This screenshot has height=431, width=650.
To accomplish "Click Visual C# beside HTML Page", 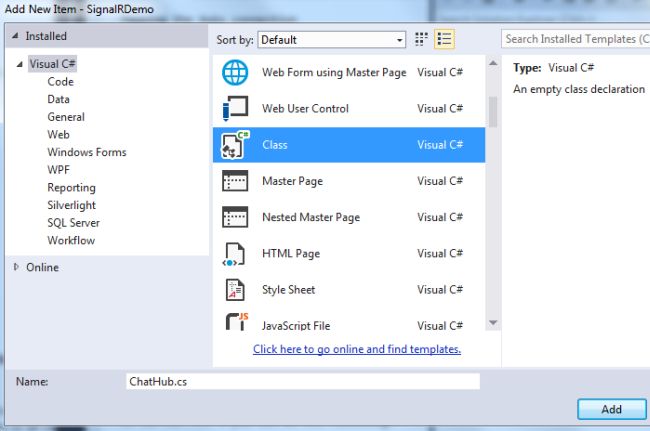I will 440,254.
